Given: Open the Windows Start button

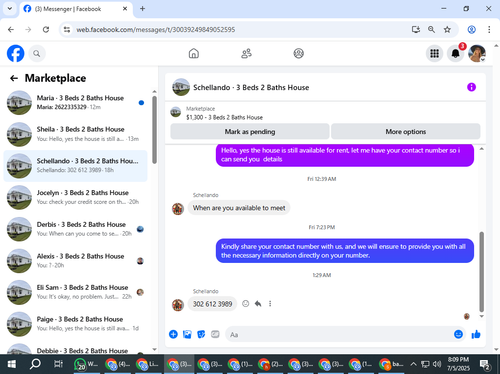Looking at the screenshot, I should [12, 364].
